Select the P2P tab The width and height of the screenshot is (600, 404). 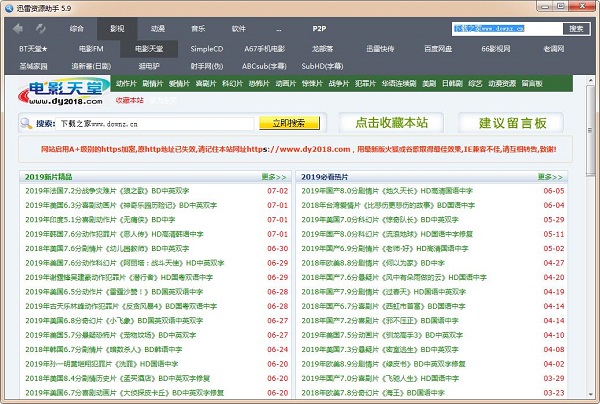[319, 30]
